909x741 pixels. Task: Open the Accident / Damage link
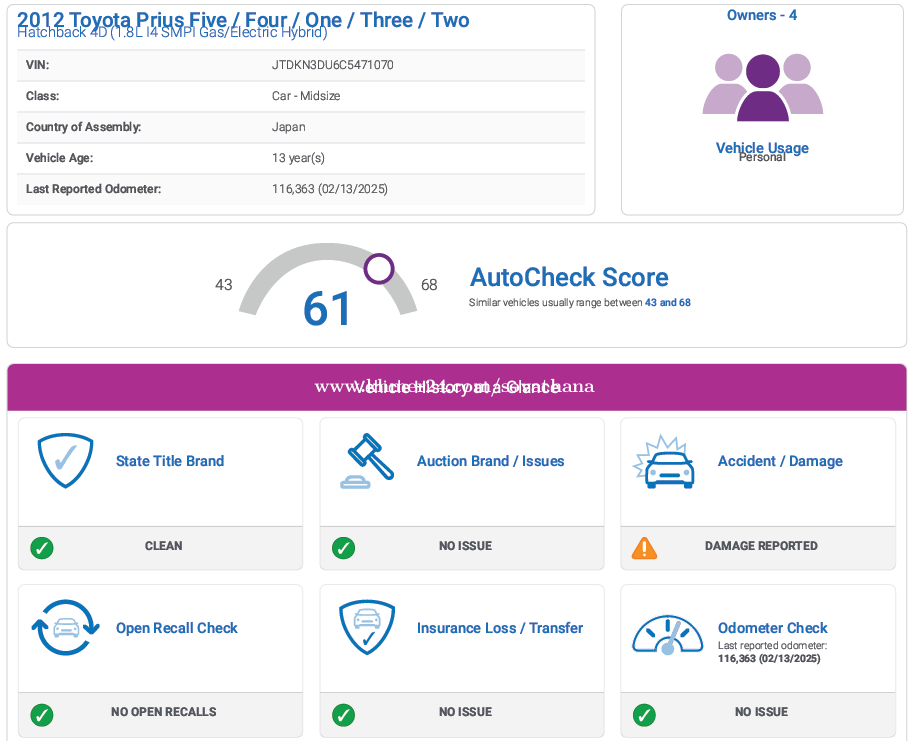[x=780, y=461]
